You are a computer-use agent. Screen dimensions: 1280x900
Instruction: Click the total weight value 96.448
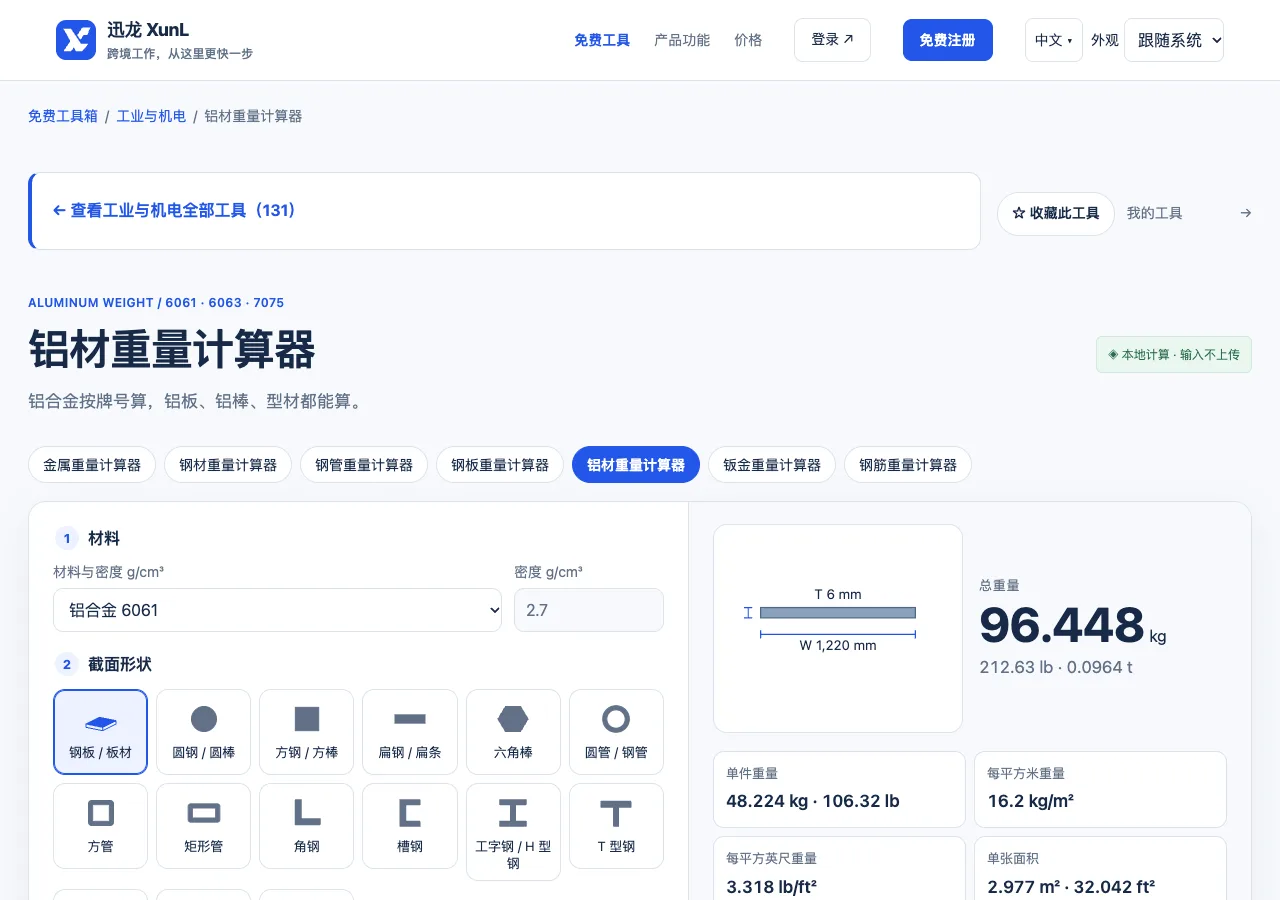pos(1062,625)
